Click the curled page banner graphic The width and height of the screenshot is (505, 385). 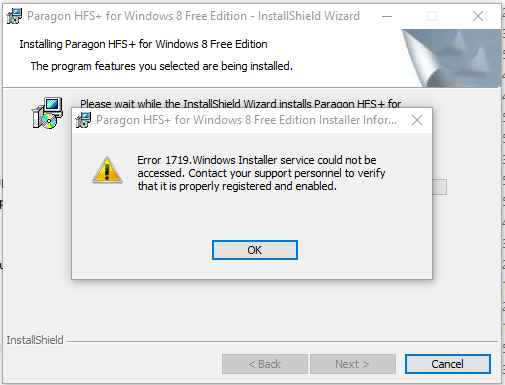451,58
